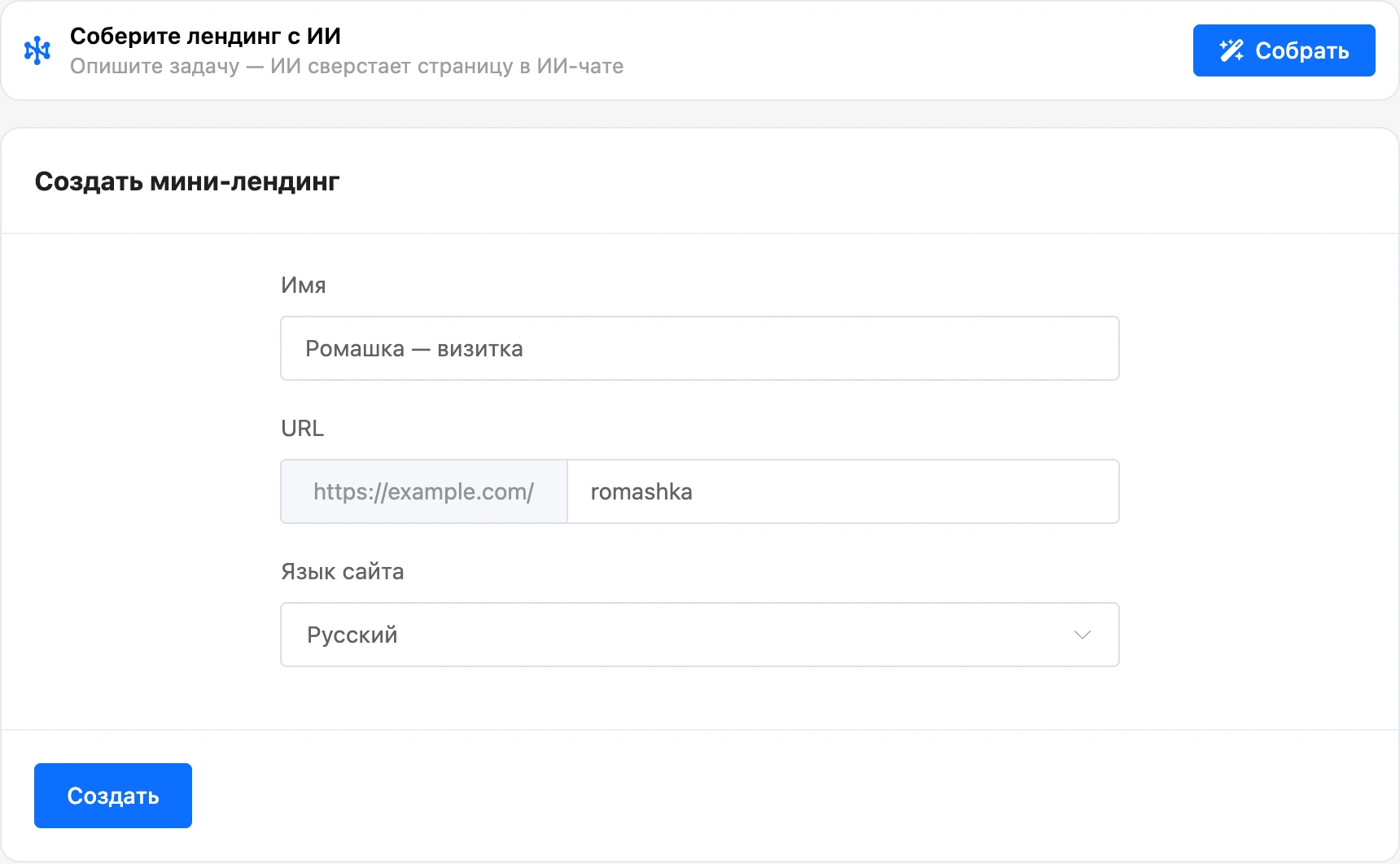Click the Ромашка — визитка text in the name field
Viewport: 1400px width, 864px height.
(x=414, y=348)
